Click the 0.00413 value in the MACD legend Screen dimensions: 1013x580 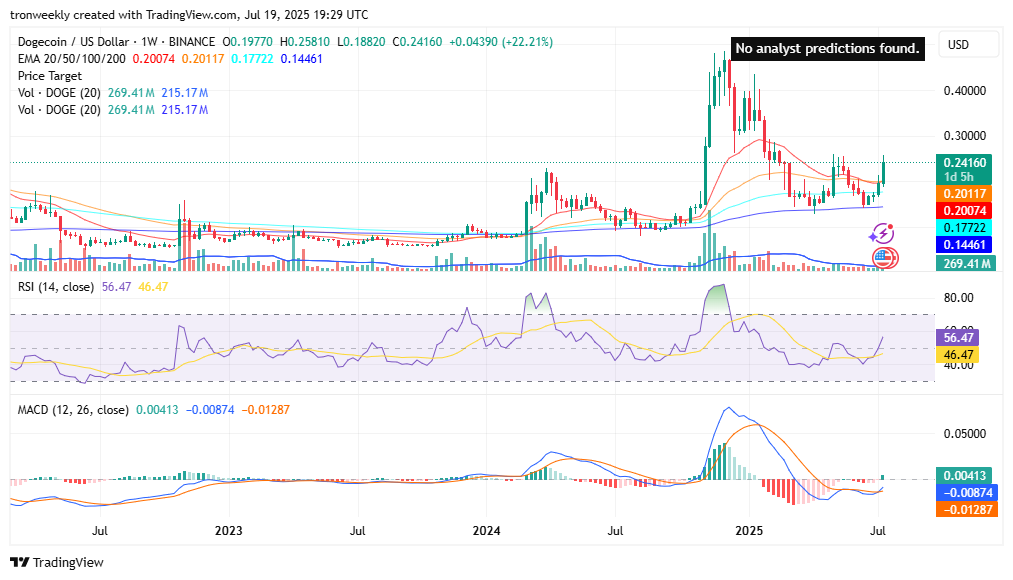click(x=157, y=410)
